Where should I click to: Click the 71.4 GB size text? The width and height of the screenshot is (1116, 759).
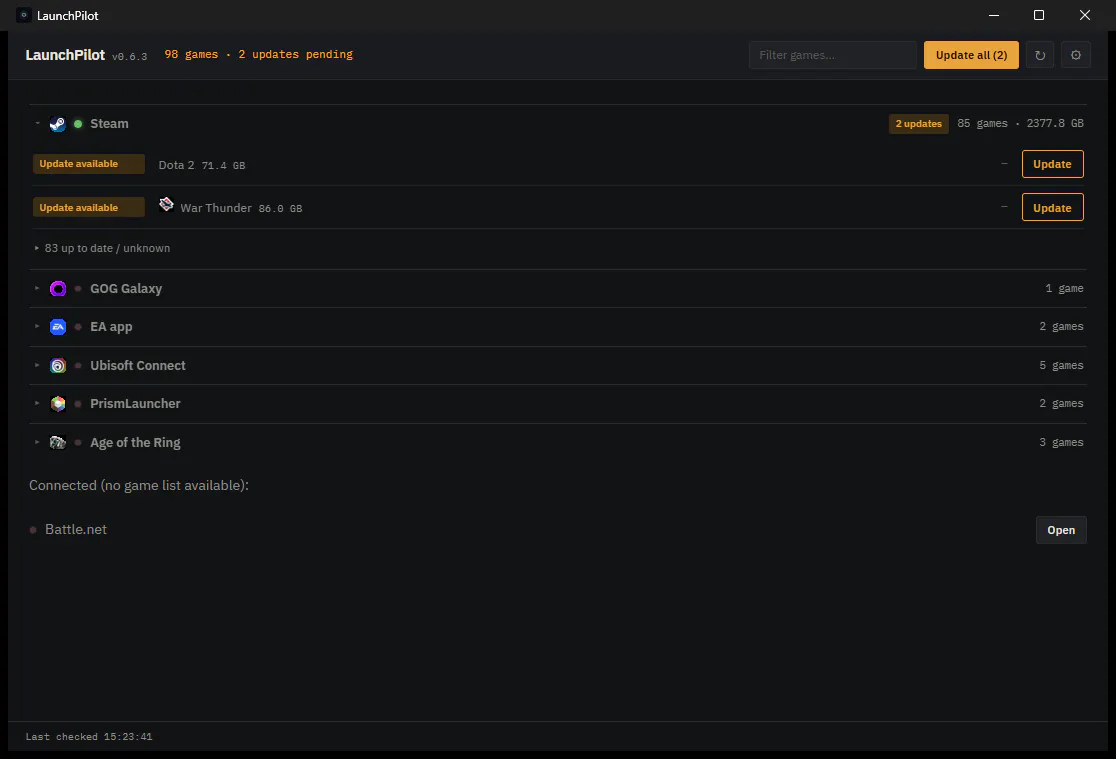[223, 165]
